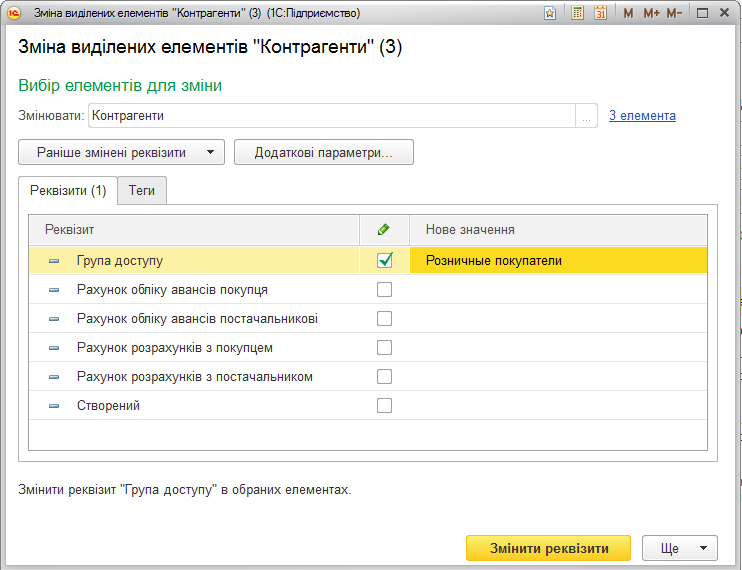This screenshot has height=570, width=742.
Task: Click the Реквізит column header
Action: coord(194,229)
